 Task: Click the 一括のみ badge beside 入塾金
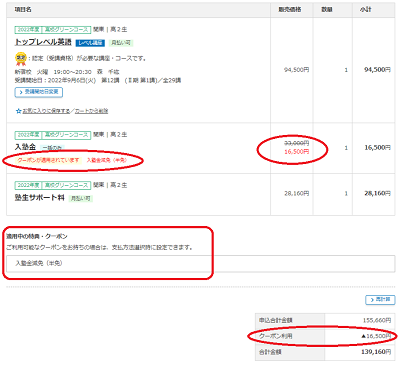tap(52, 147)
